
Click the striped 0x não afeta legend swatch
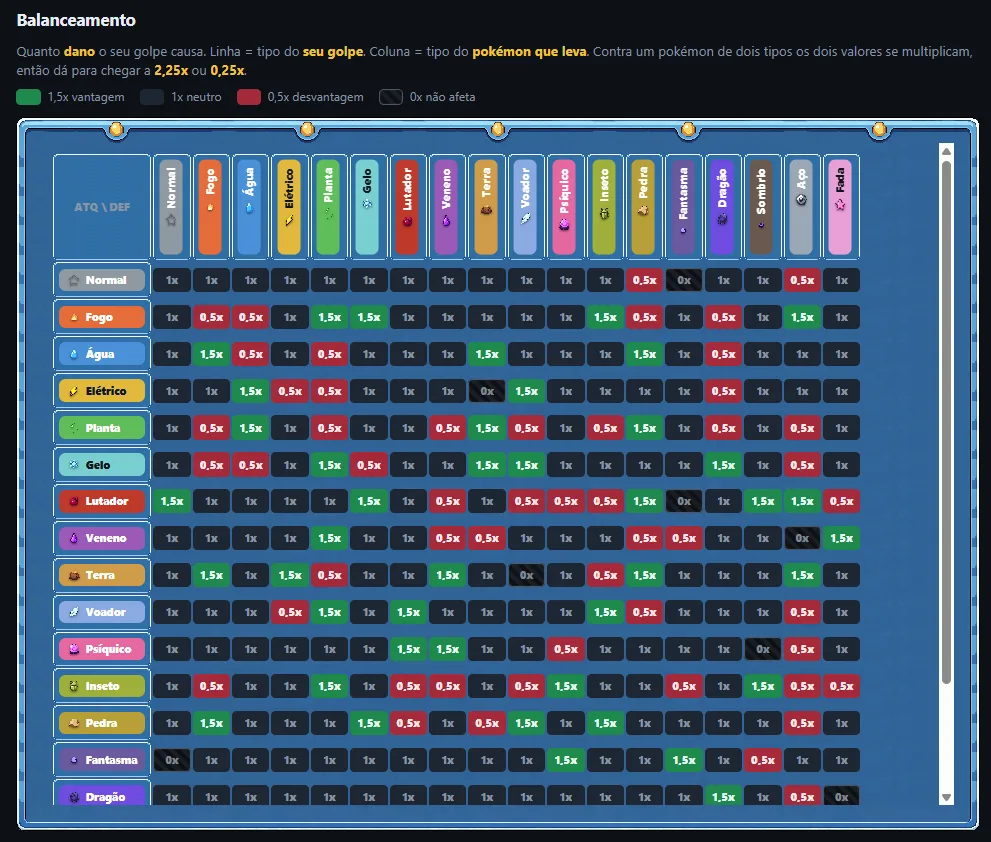pyautogui.click(x=391, y=97)
